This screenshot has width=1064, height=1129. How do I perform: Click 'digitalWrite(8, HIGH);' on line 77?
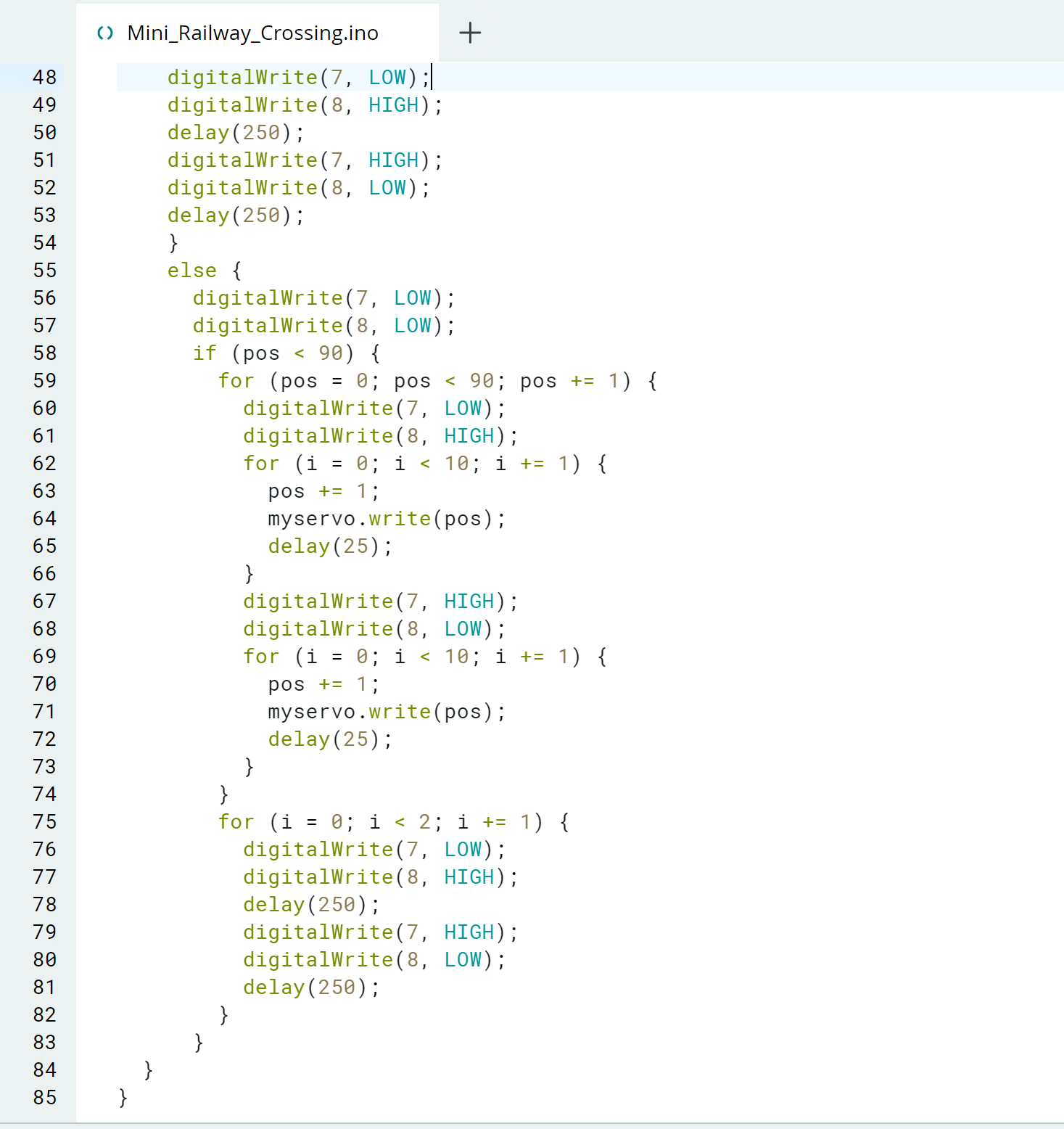click(381, 876)
